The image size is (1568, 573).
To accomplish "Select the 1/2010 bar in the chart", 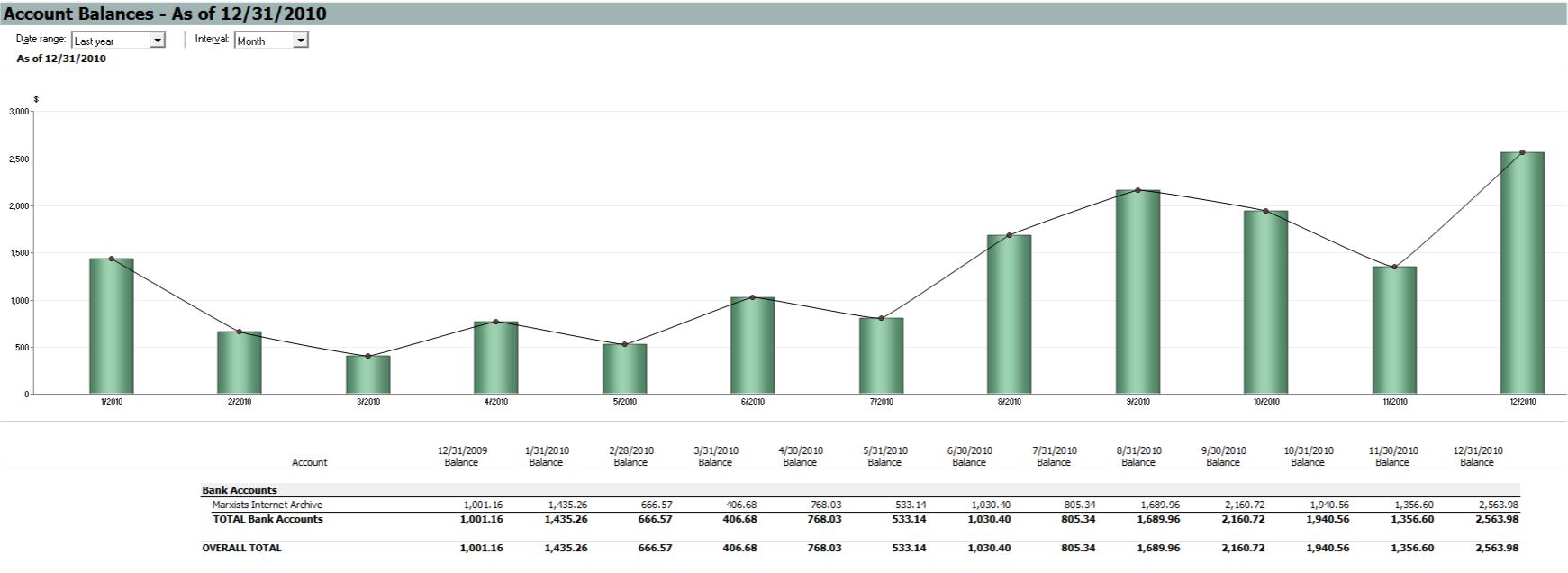I will tap(112, 326).
